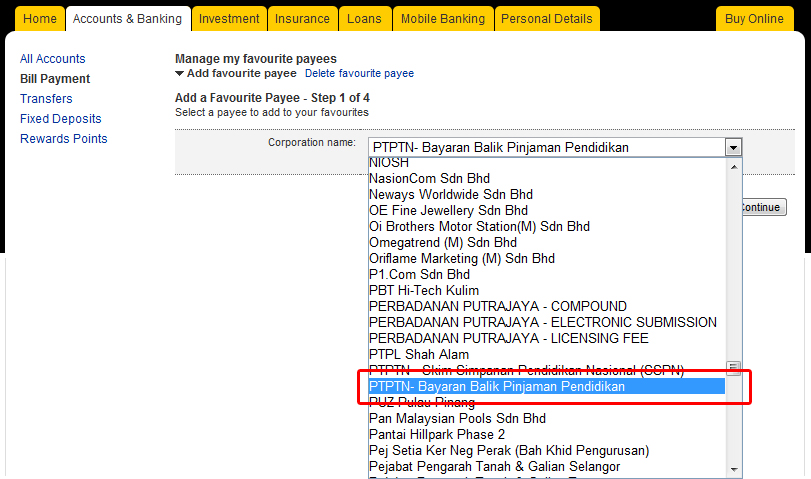
Task: Select PERBADANAN PUTRAJAYA - COMPOUND
Action: [x=547, y=307]
